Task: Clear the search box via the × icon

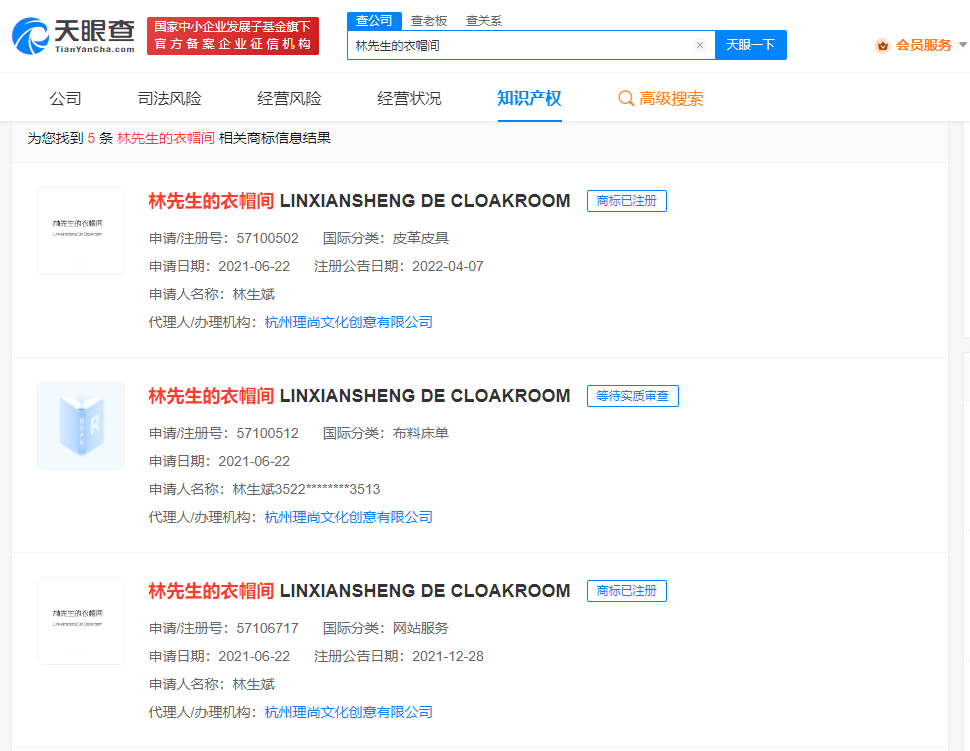Action: 699,44
